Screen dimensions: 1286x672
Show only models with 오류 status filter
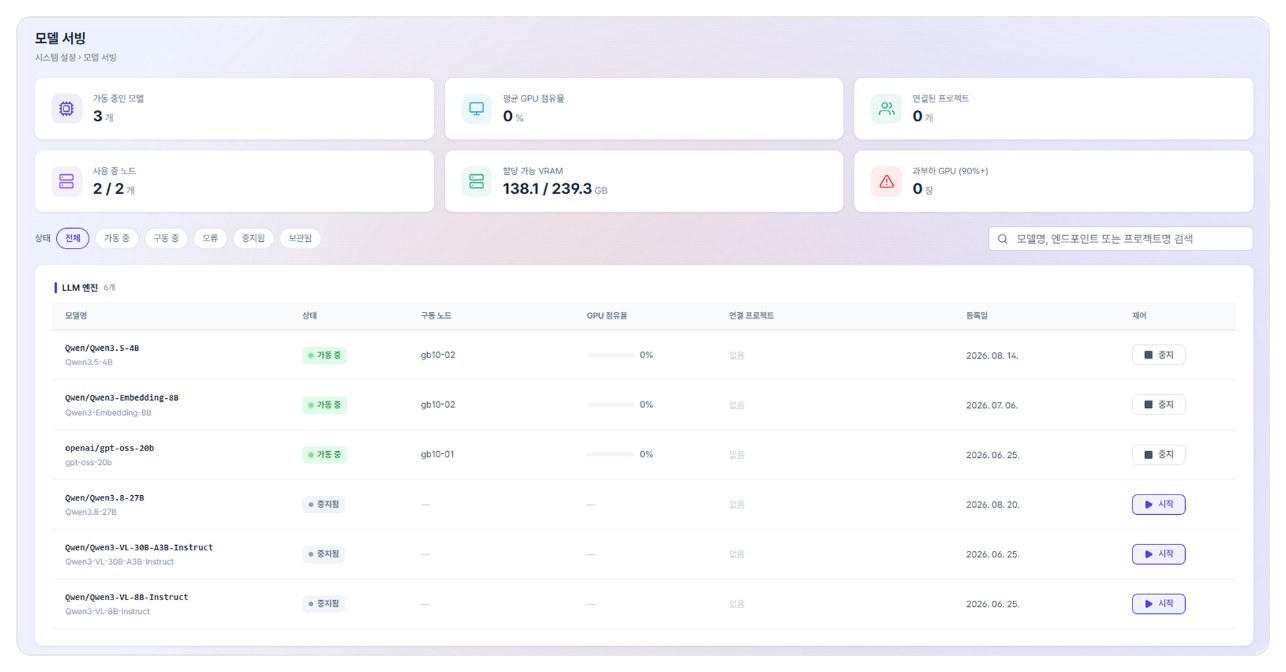click(x=210, y=238)
